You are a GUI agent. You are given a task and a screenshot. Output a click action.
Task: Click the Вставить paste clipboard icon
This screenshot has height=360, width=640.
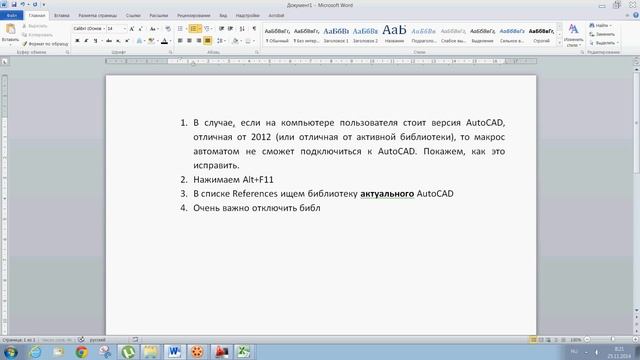[10, 29]
